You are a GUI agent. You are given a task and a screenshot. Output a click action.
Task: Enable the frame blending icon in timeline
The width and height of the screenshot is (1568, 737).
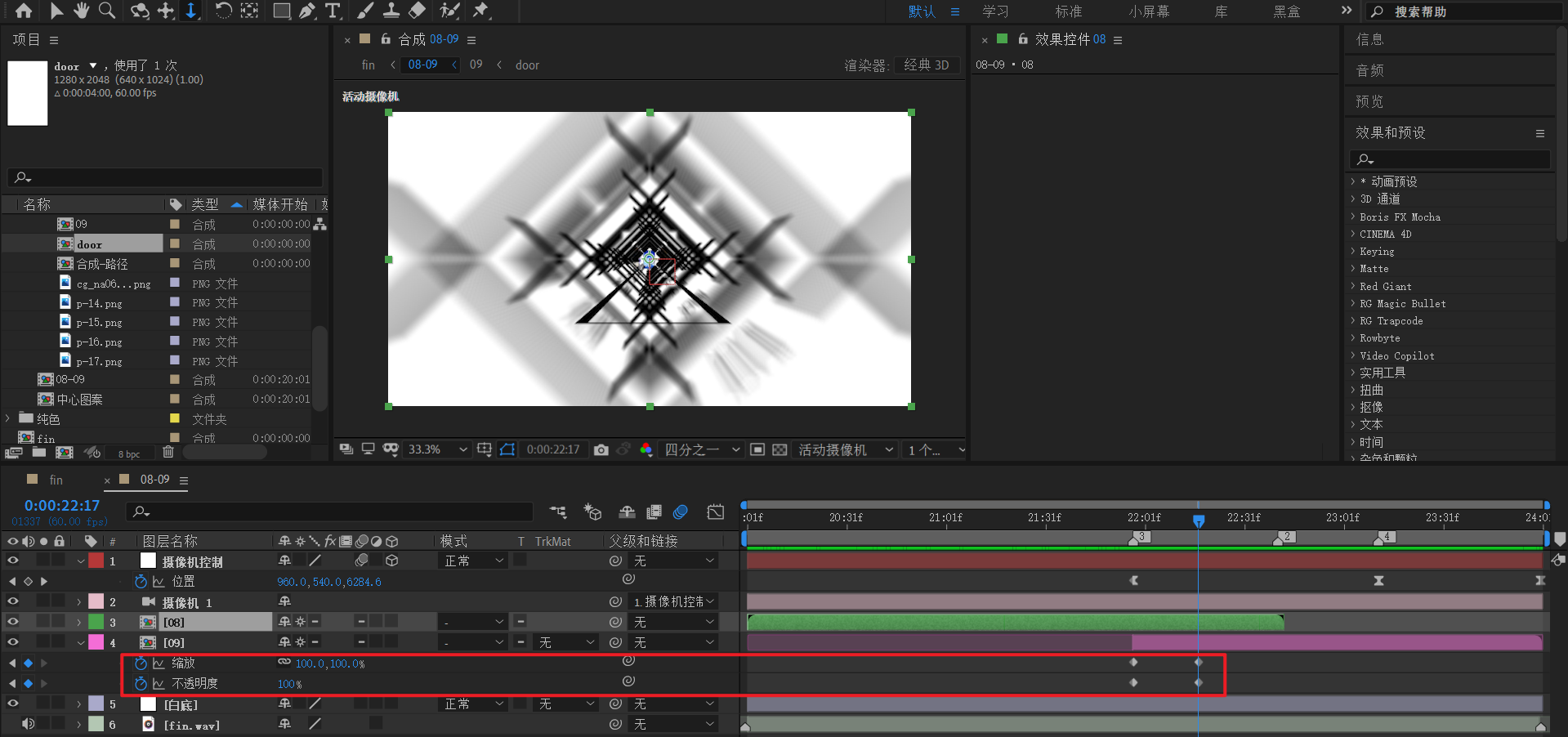click(x=654, y=512)
